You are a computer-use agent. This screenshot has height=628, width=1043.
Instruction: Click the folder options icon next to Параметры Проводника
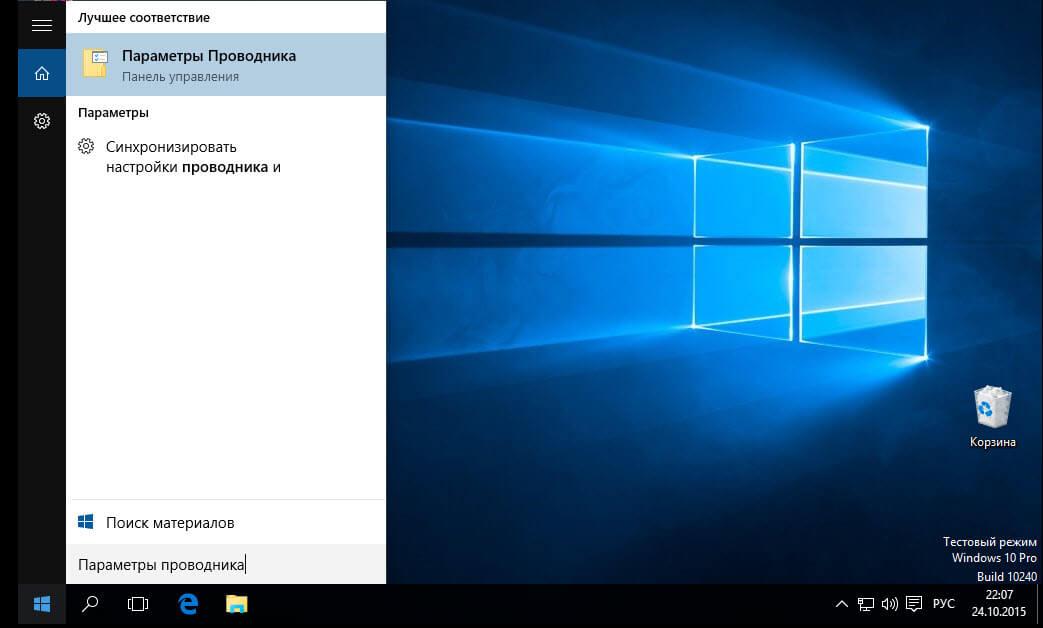[95, 64]
